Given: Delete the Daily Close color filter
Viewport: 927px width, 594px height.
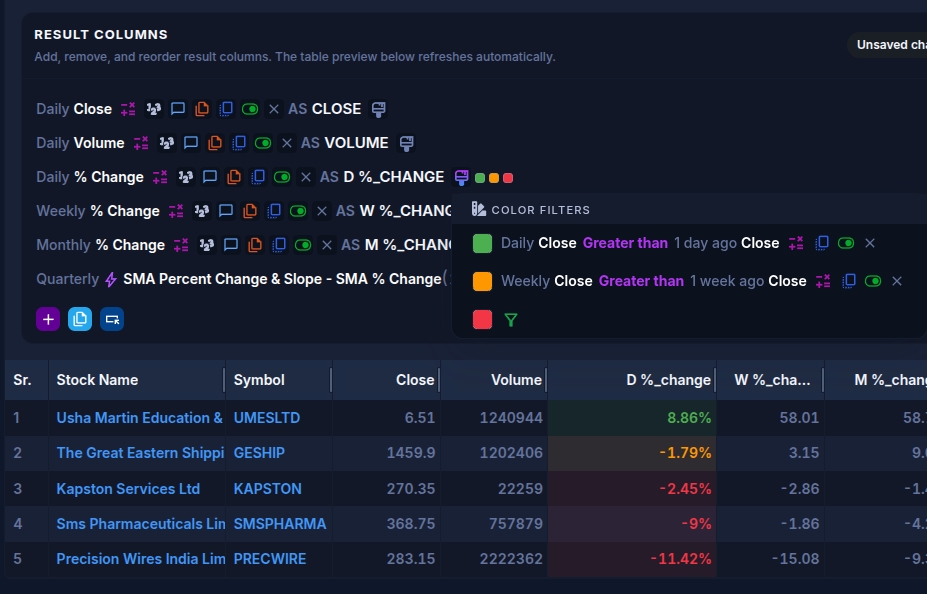Looking at the screenshot, I should (x=870, y=244).
